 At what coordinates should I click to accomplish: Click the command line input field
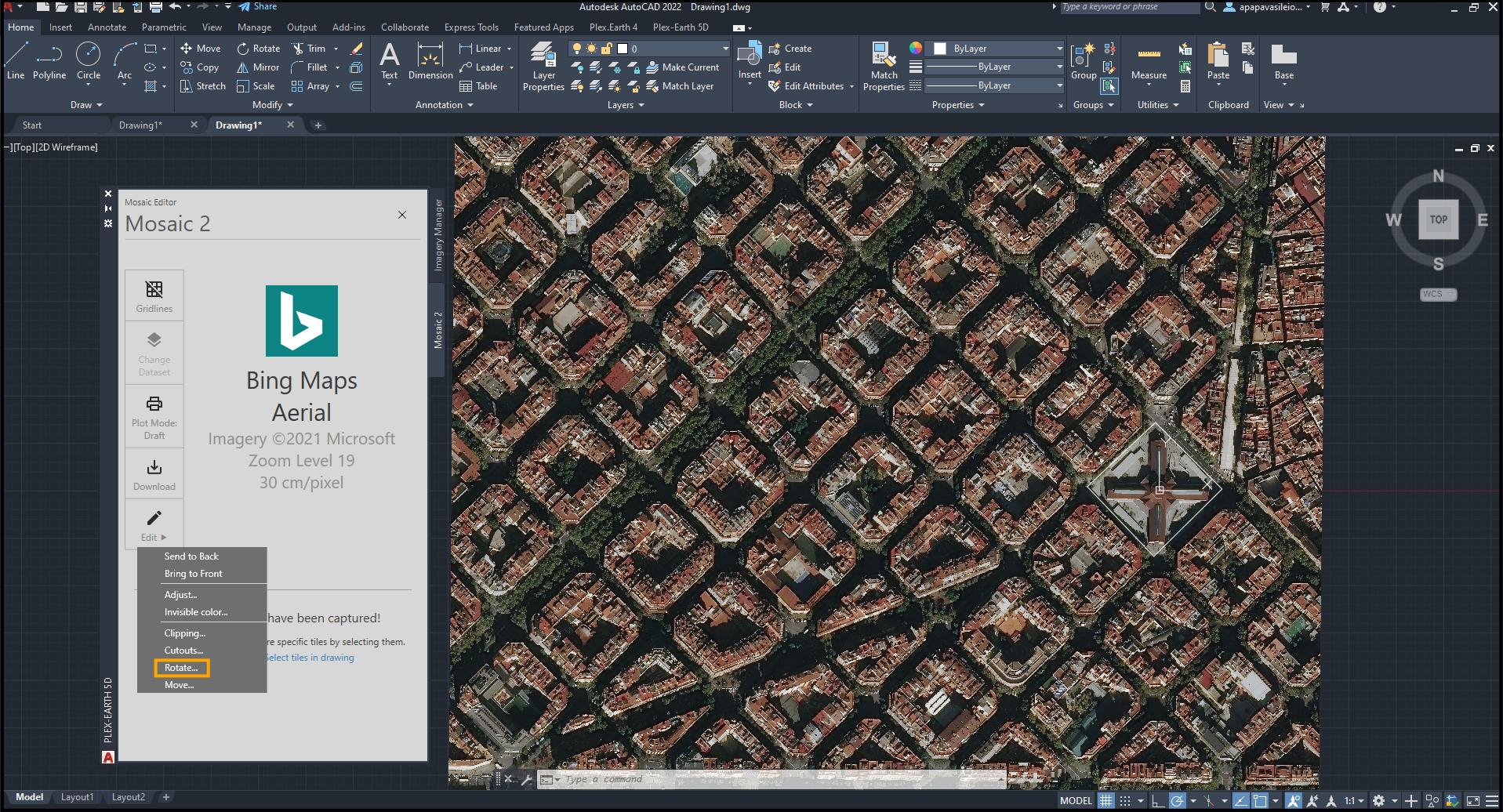[781, 780]
